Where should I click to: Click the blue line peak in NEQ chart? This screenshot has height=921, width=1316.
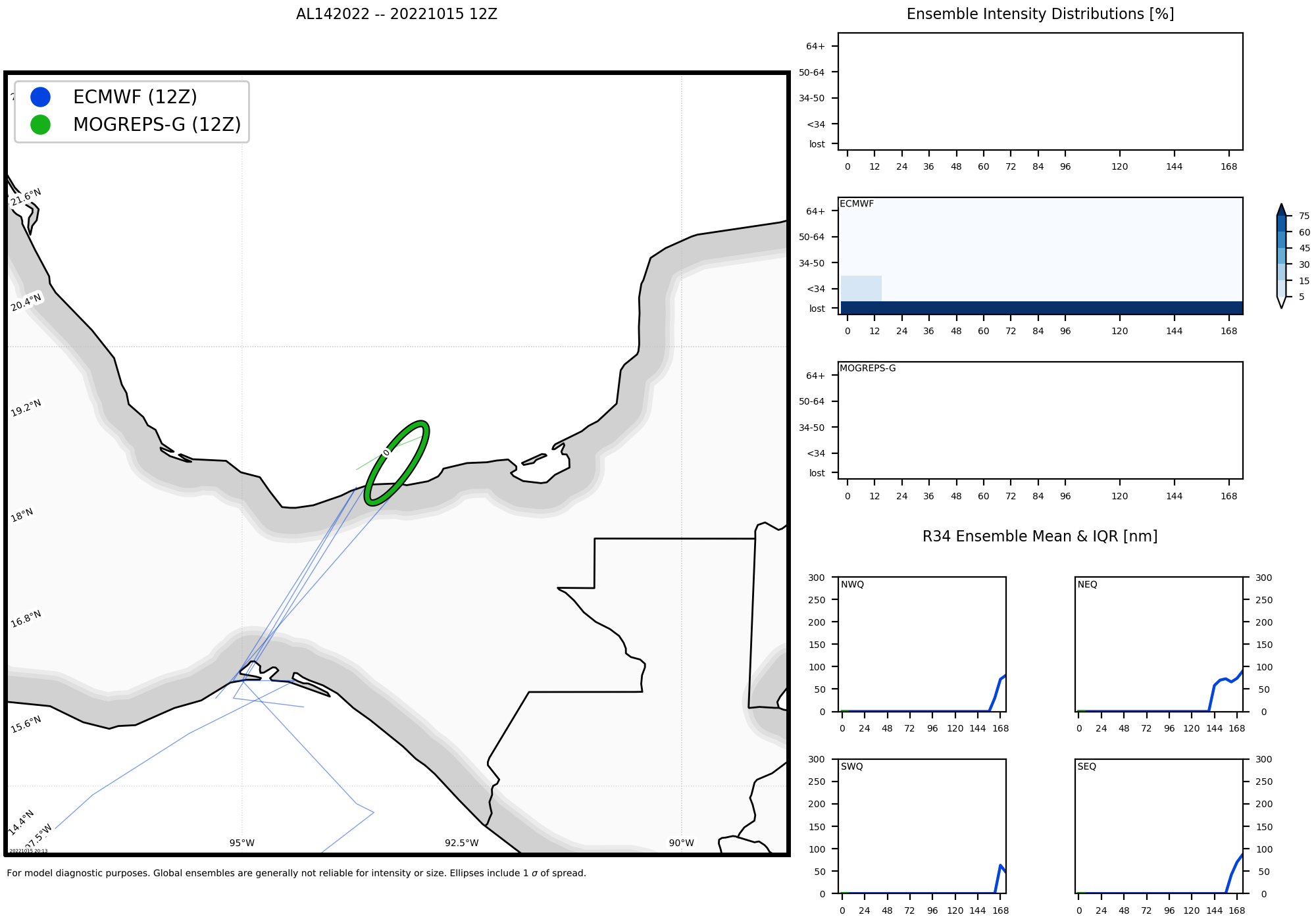(x=1242, y=670)
